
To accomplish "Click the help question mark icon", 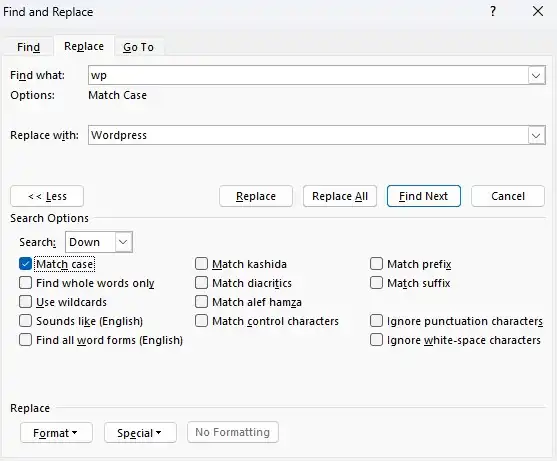I will 493,12.
